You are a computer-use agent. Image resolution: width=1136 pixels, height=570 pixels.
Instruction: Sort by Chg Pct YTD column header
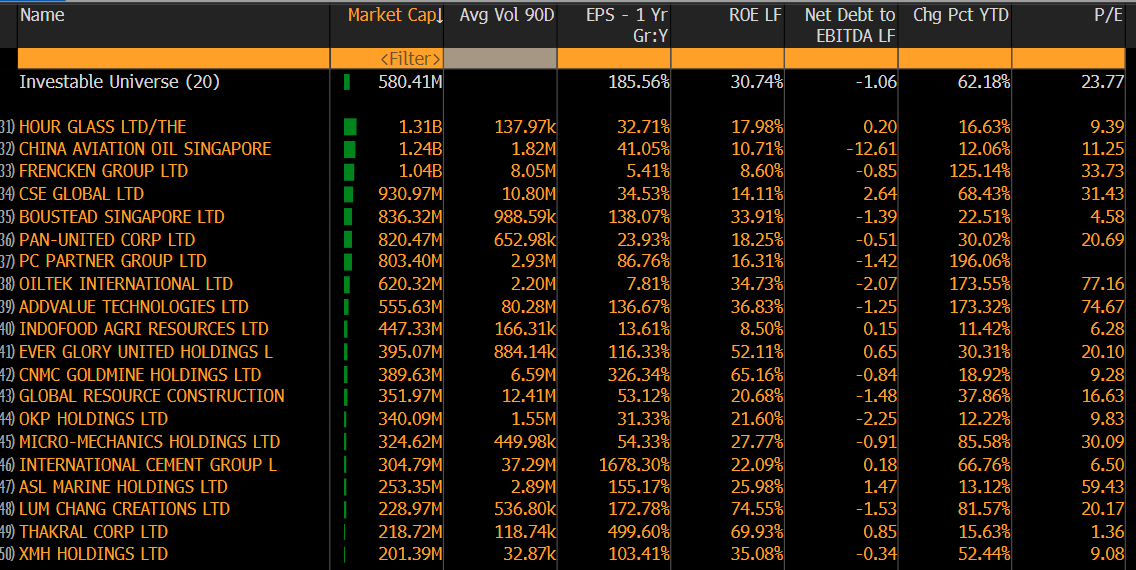pos(961,15)
